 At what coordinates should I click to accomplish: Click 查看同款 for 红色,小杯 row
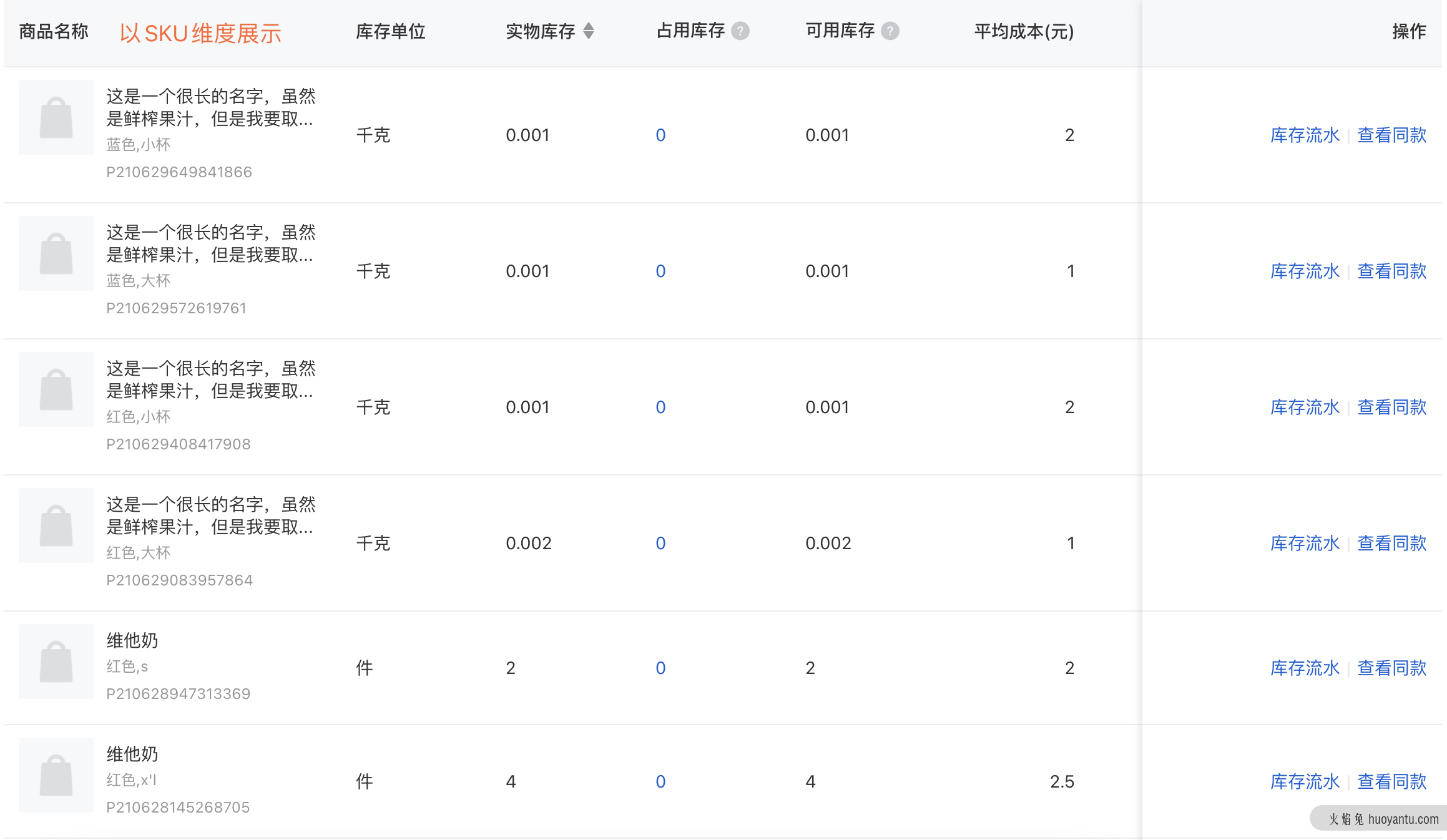(x=1392, y=407)
